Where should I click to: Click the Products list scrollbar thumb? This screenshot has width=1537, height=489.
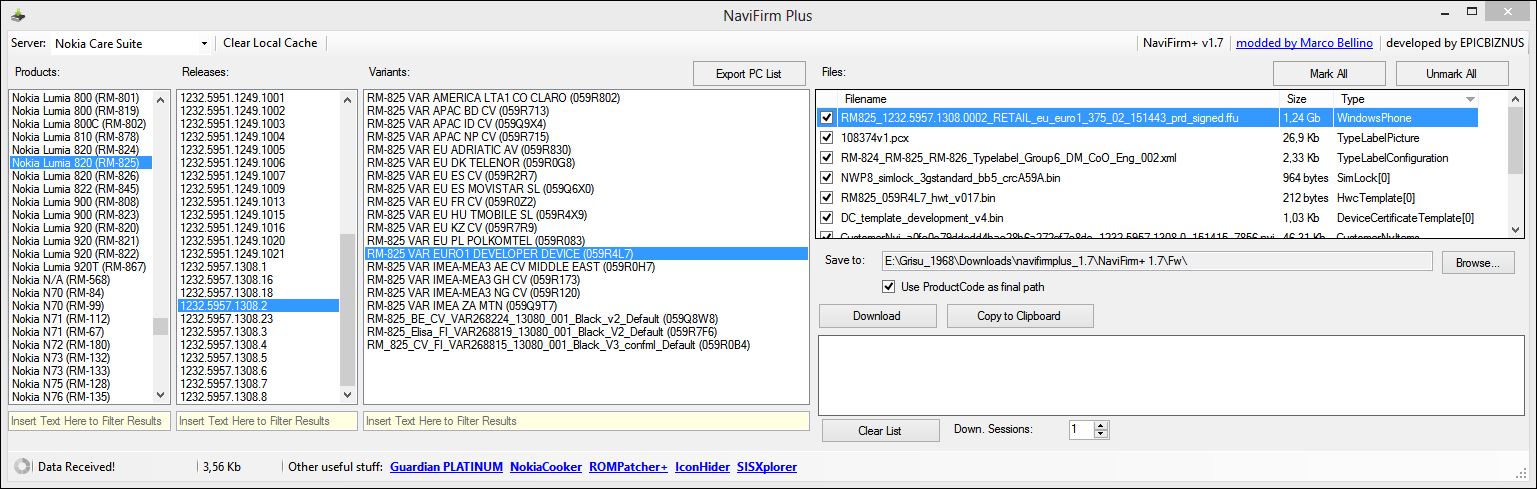click(160, 326)
